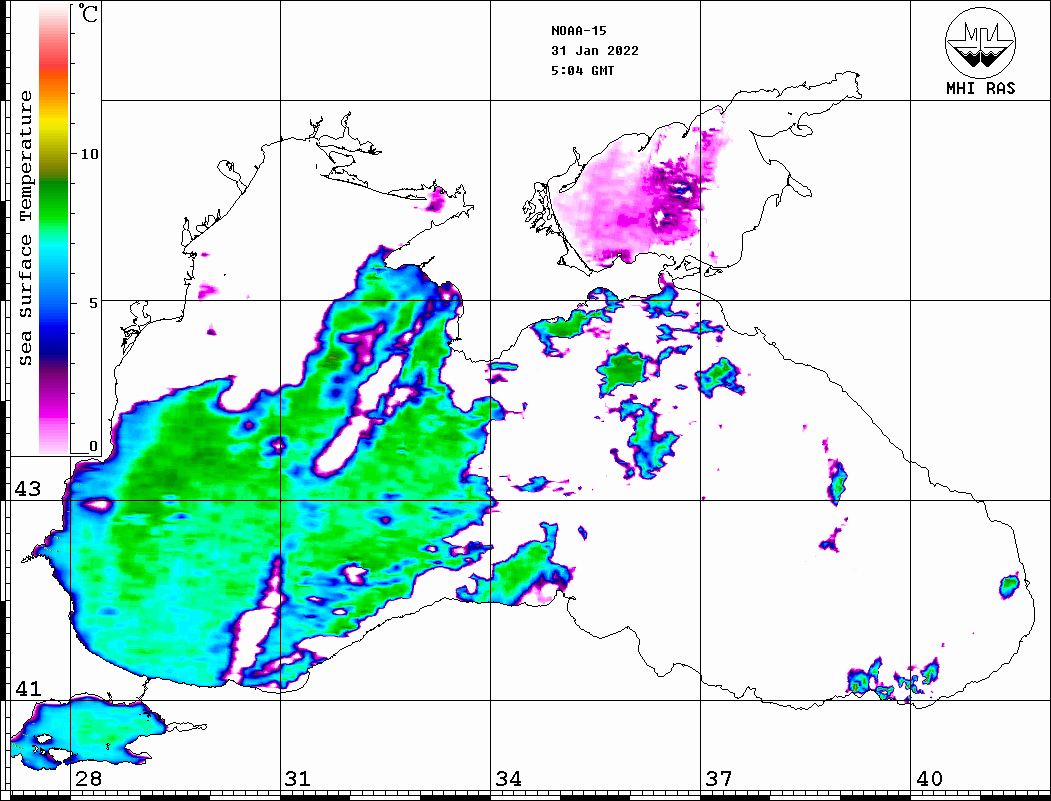Click the '10' tick on temperature scale

88,154
